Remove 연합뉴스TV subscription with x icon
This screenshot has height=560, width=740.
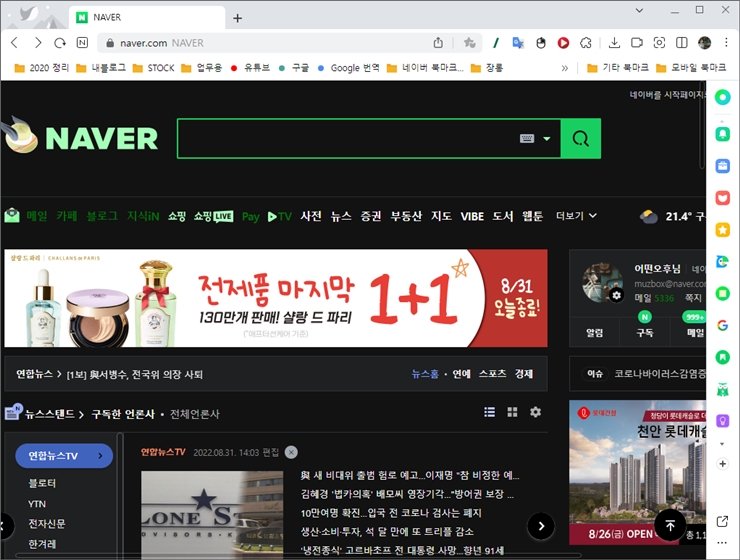click(x=291, y=452)
